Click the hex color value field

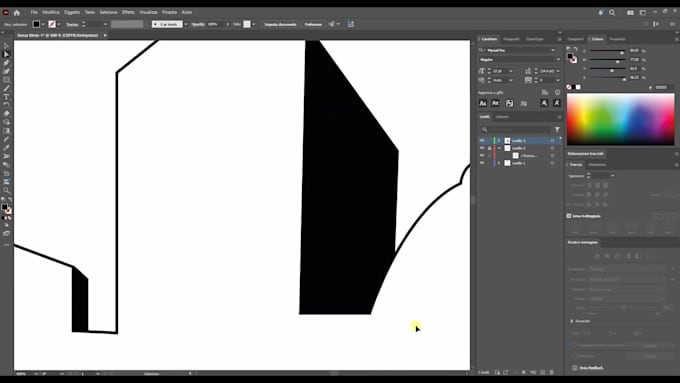coord(663,87)
